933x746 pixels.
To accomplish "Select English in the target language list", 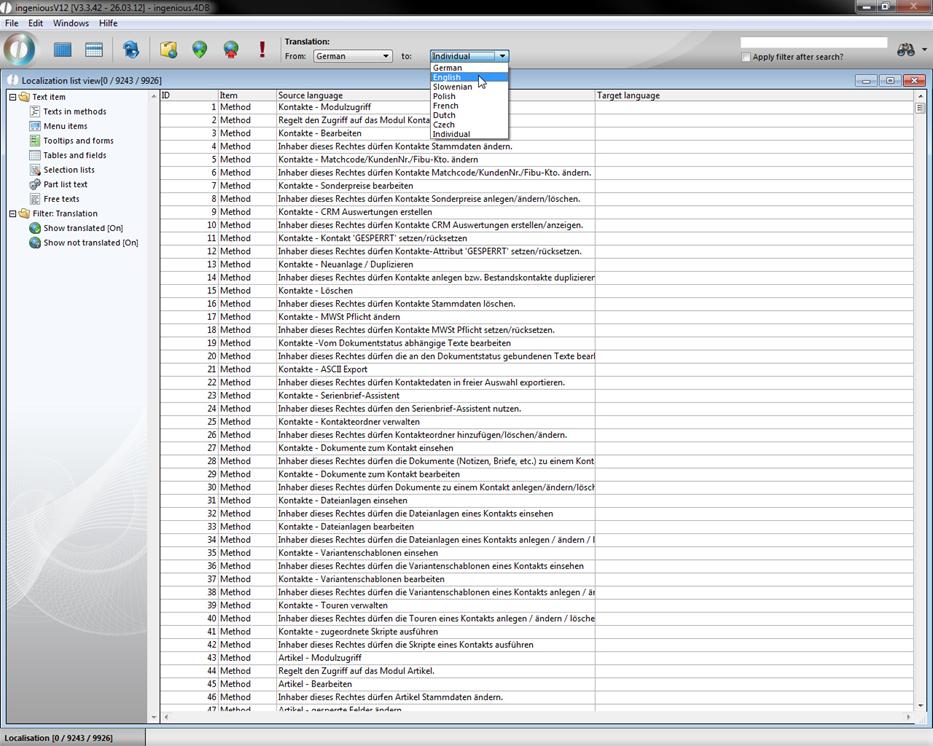I will click(x=447, y=77).
